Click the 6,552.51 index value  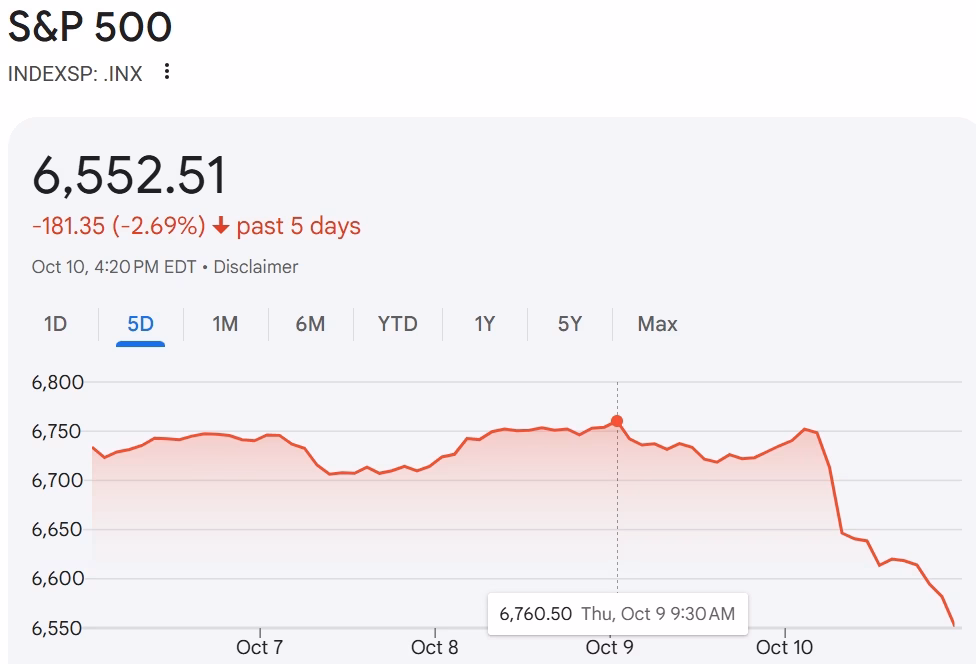coord(130,176)
